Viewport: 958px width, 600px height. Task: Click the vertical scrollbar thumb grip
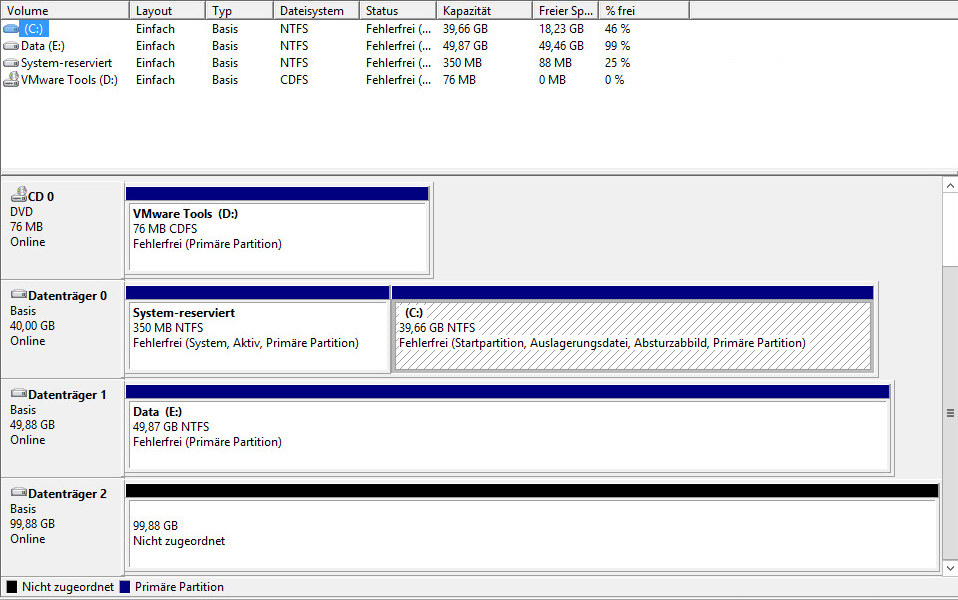(950, 413)
